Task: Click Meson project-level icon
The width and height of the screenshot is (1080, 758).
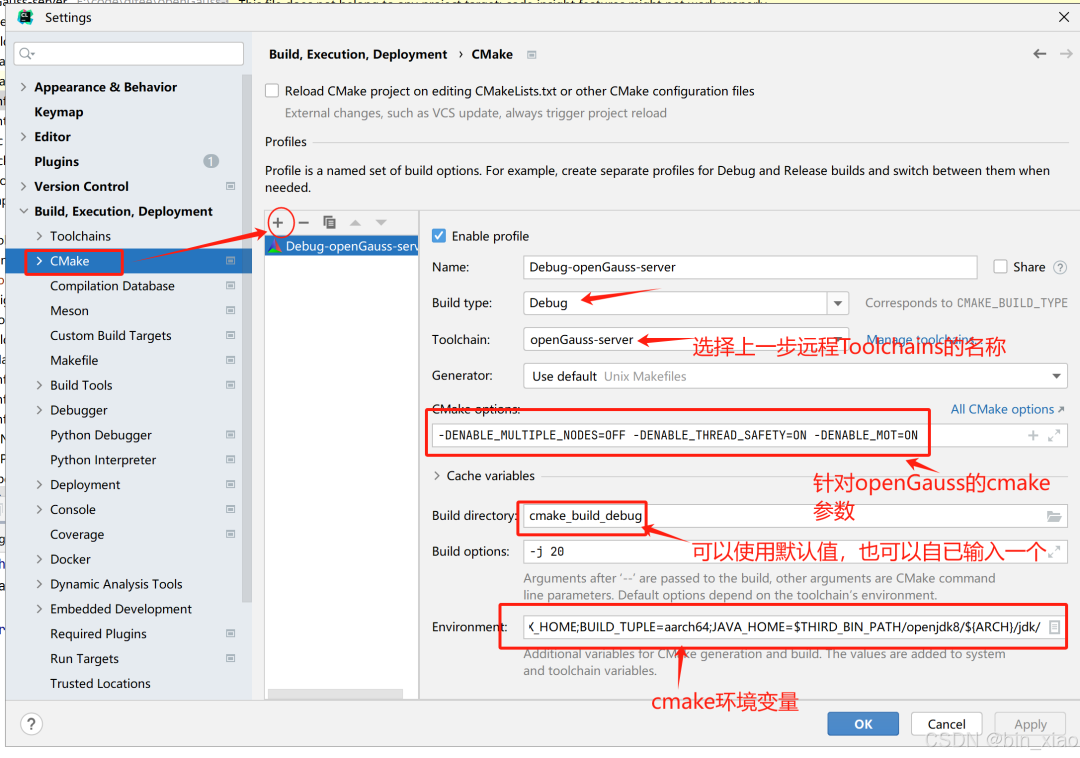Action: [231, 310]
